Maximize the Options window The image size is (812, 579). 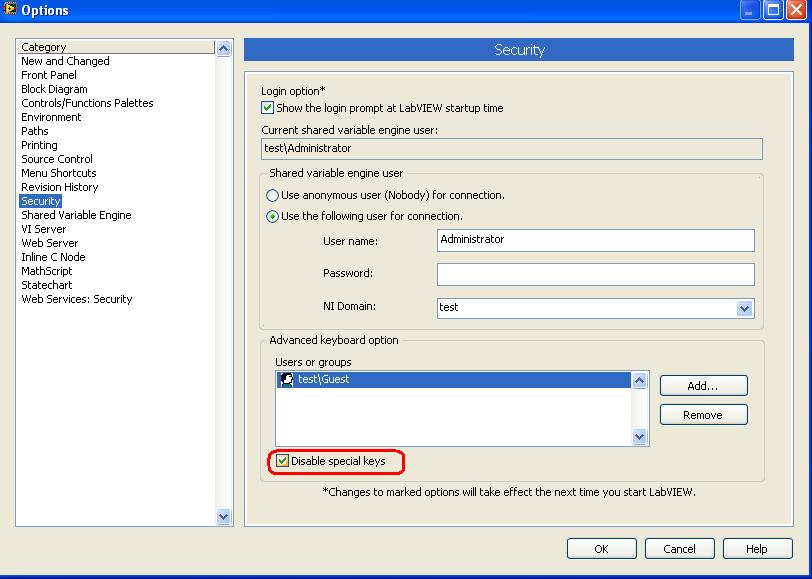coord(774,10)
